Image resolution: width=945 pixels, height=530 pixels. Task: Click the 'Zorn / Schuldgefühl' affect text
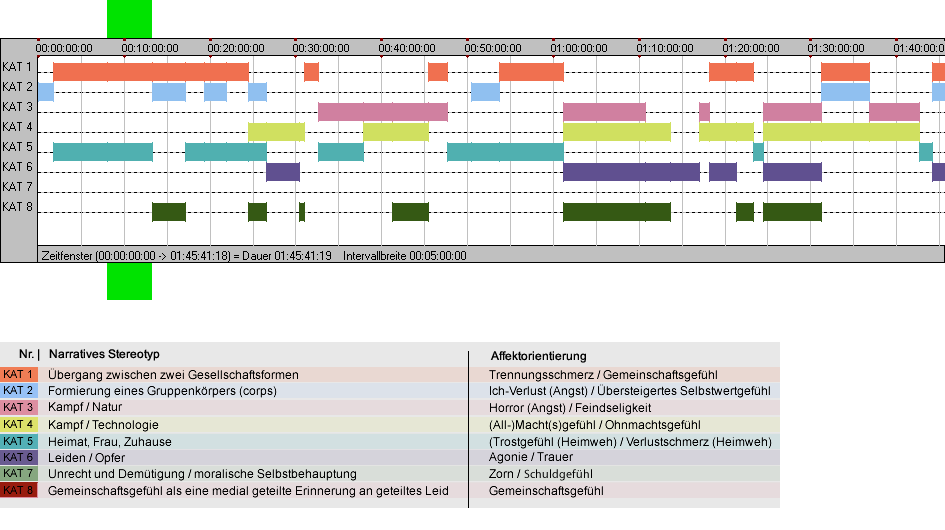pyautogui.click(x=541, y=474)
